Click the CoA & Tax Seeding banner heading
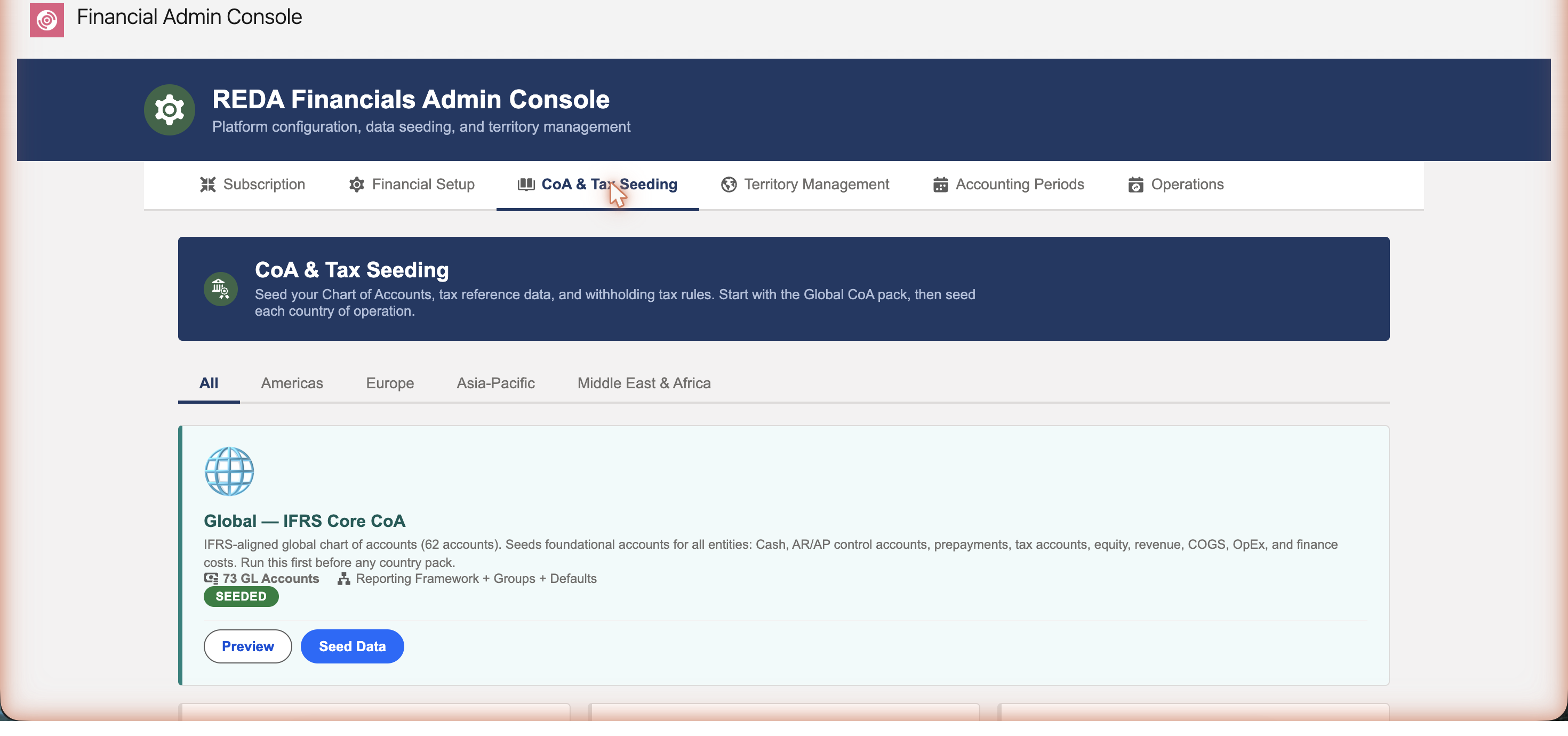 (x=352, y=270)
